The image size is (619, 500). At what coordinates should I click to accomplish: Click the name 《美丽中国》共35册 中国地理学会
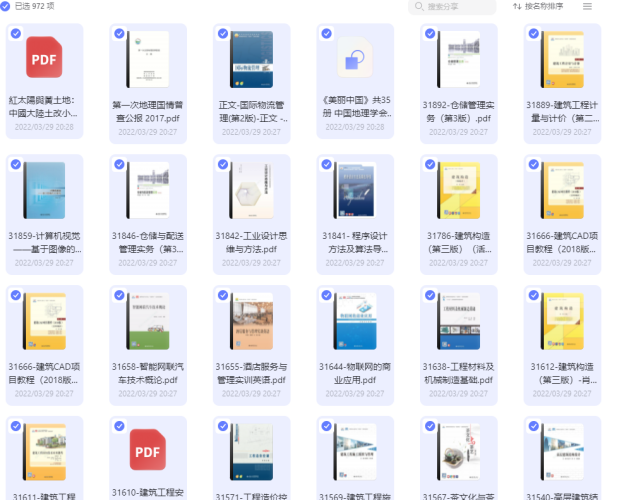[x=356, y=107]
